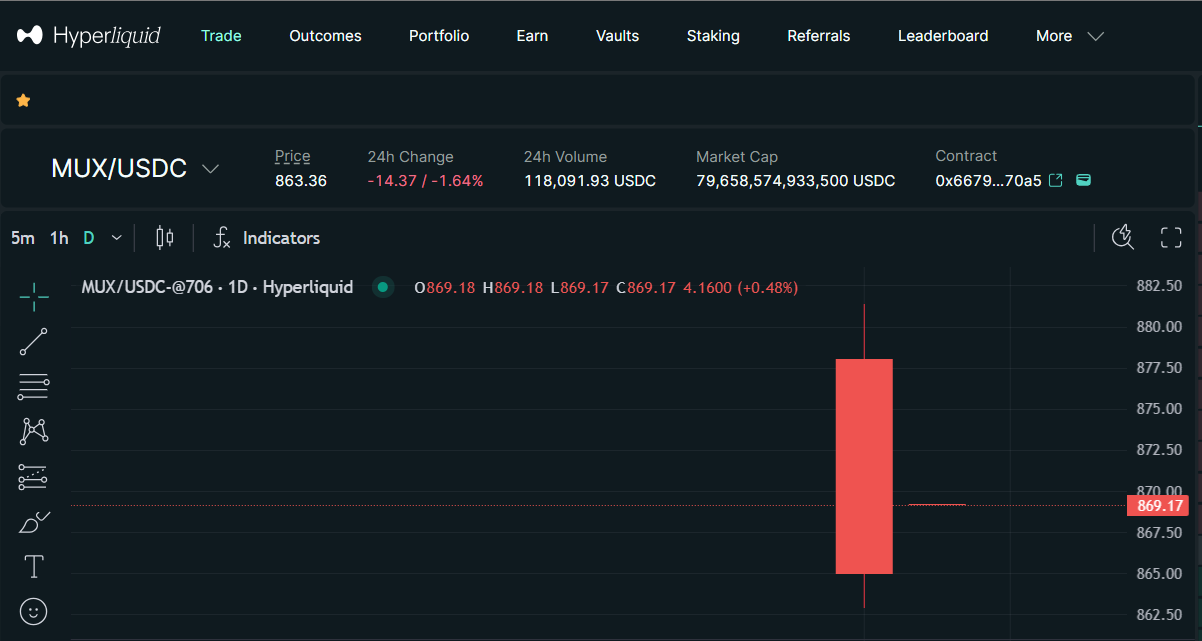View the Leaderboard page
1202x641 pixels.
click(x=943, y=36)
